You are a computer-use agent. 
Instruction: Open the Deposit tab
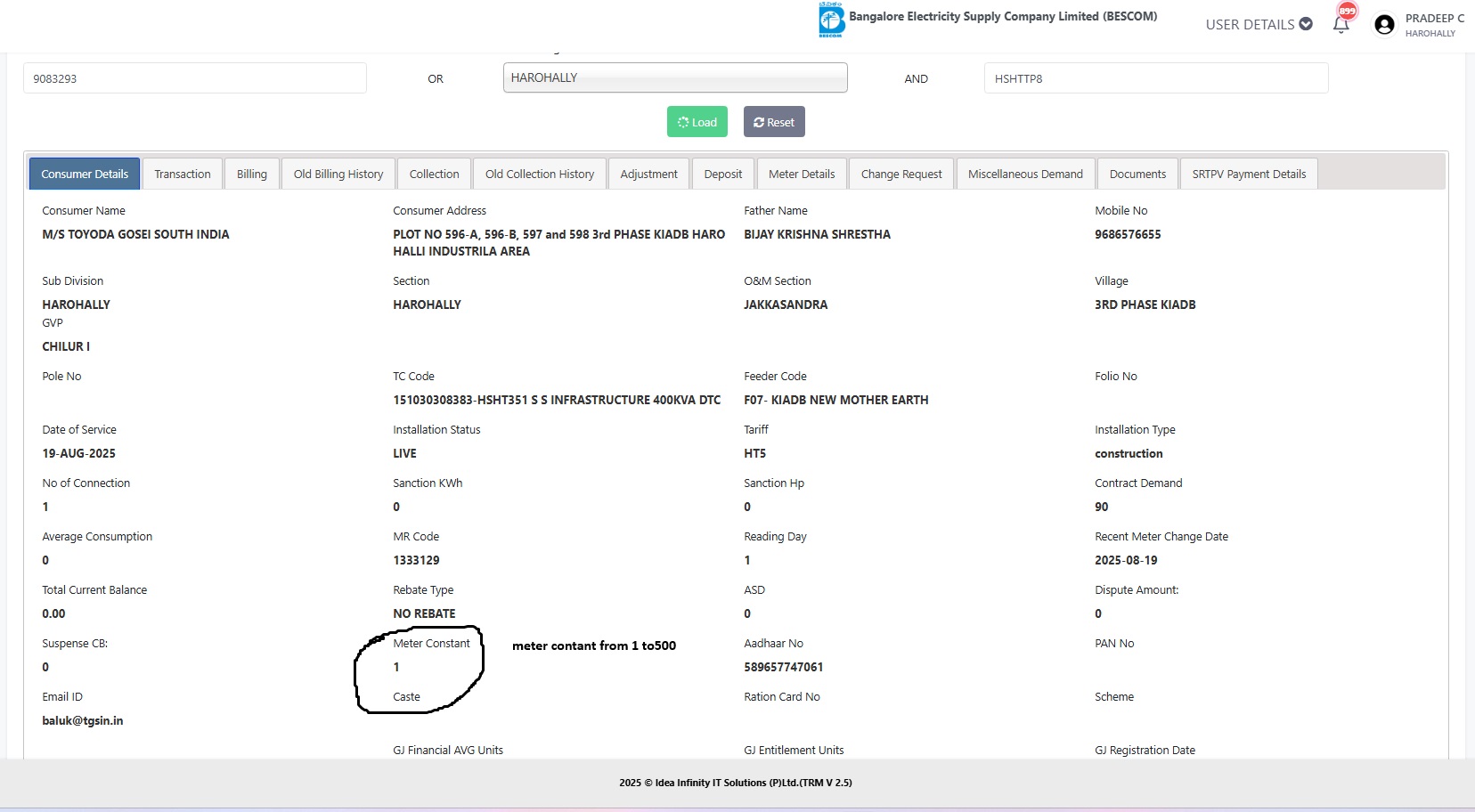click(x=722, y=175)
